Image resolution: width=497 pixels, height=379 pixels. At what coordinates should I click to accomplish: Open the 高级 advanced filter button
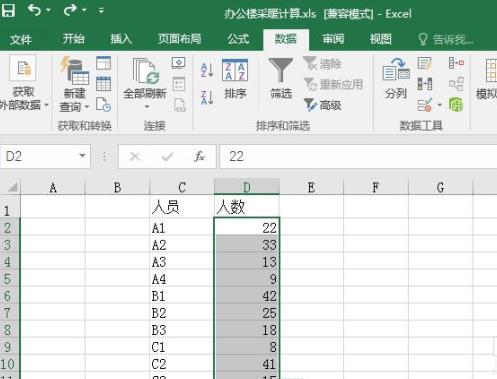[323, 105]
